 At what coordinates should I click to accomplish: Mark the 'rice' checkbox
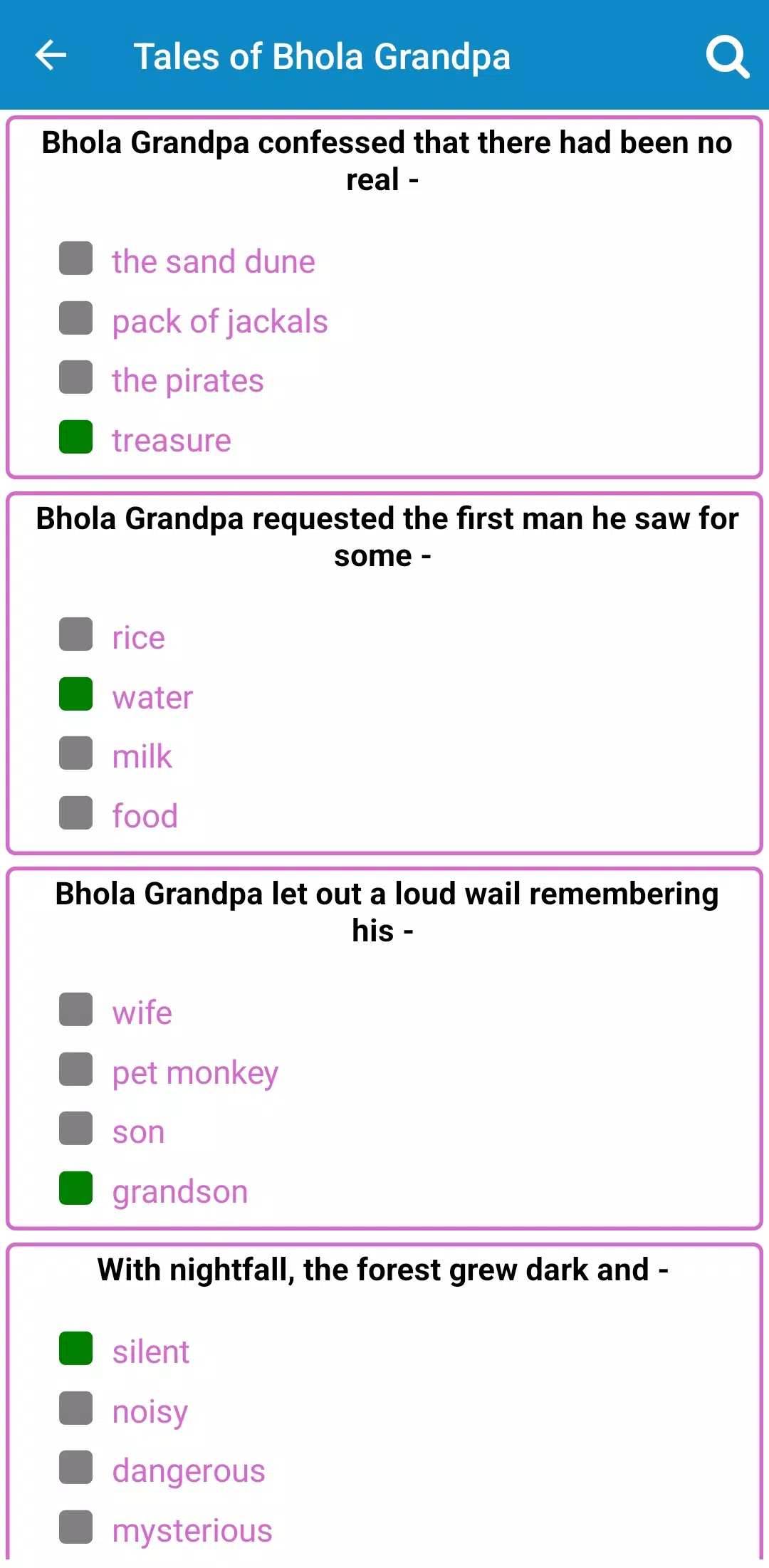click(76, 634)
